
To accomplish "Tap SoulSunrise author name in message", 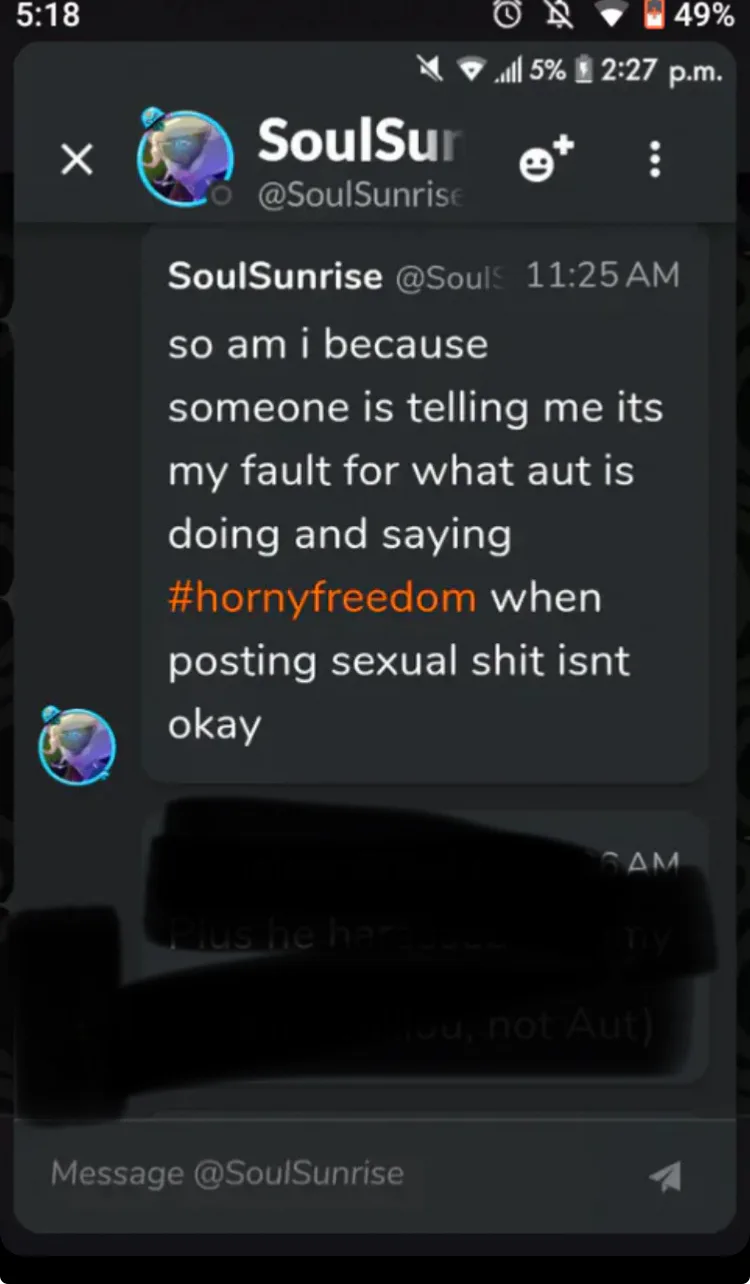I will (x=275, y=276).
